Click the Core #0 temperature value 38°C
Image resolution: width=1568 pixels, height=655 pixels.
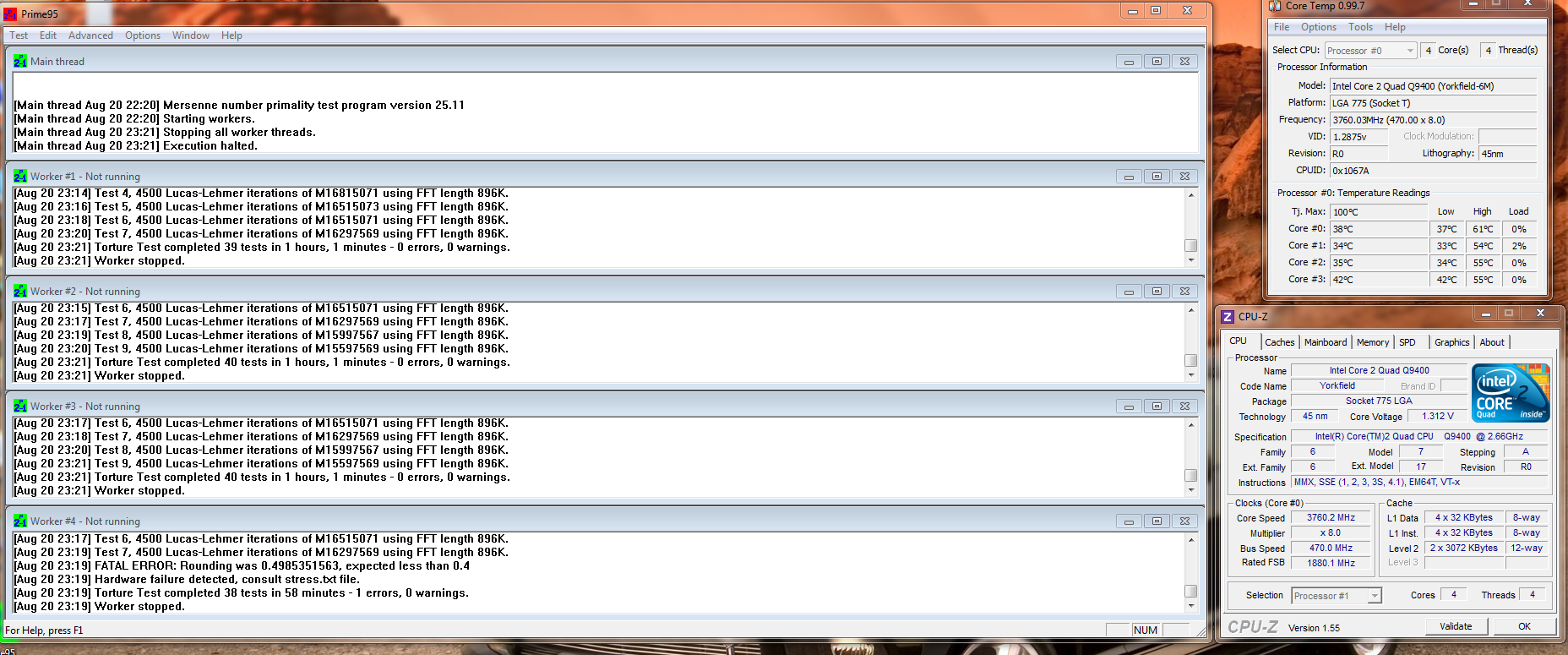click(x=1379, y=229)
